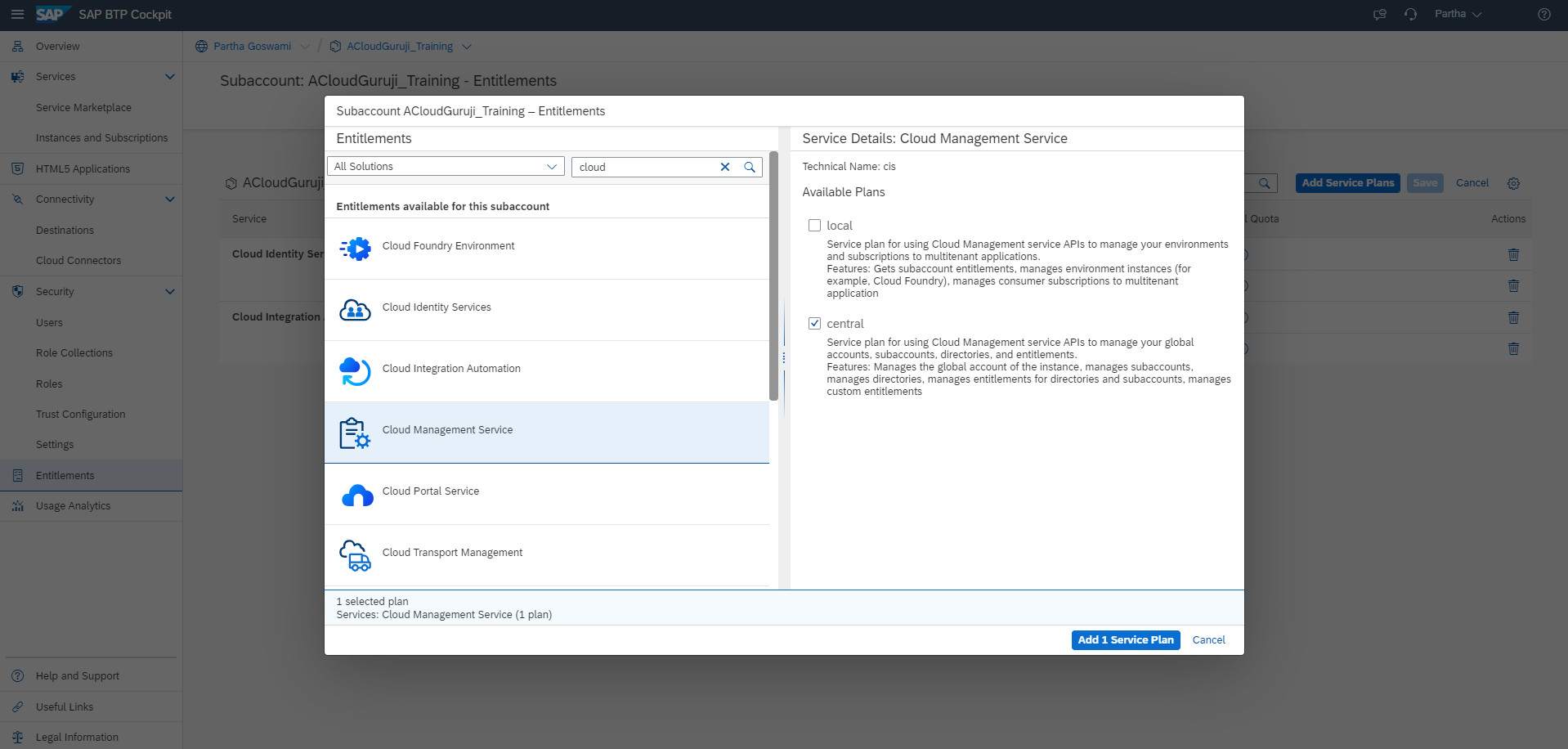Screen dimensions: 1568x749
Task: Open the help question mark icon
Action: point(1543,15)
